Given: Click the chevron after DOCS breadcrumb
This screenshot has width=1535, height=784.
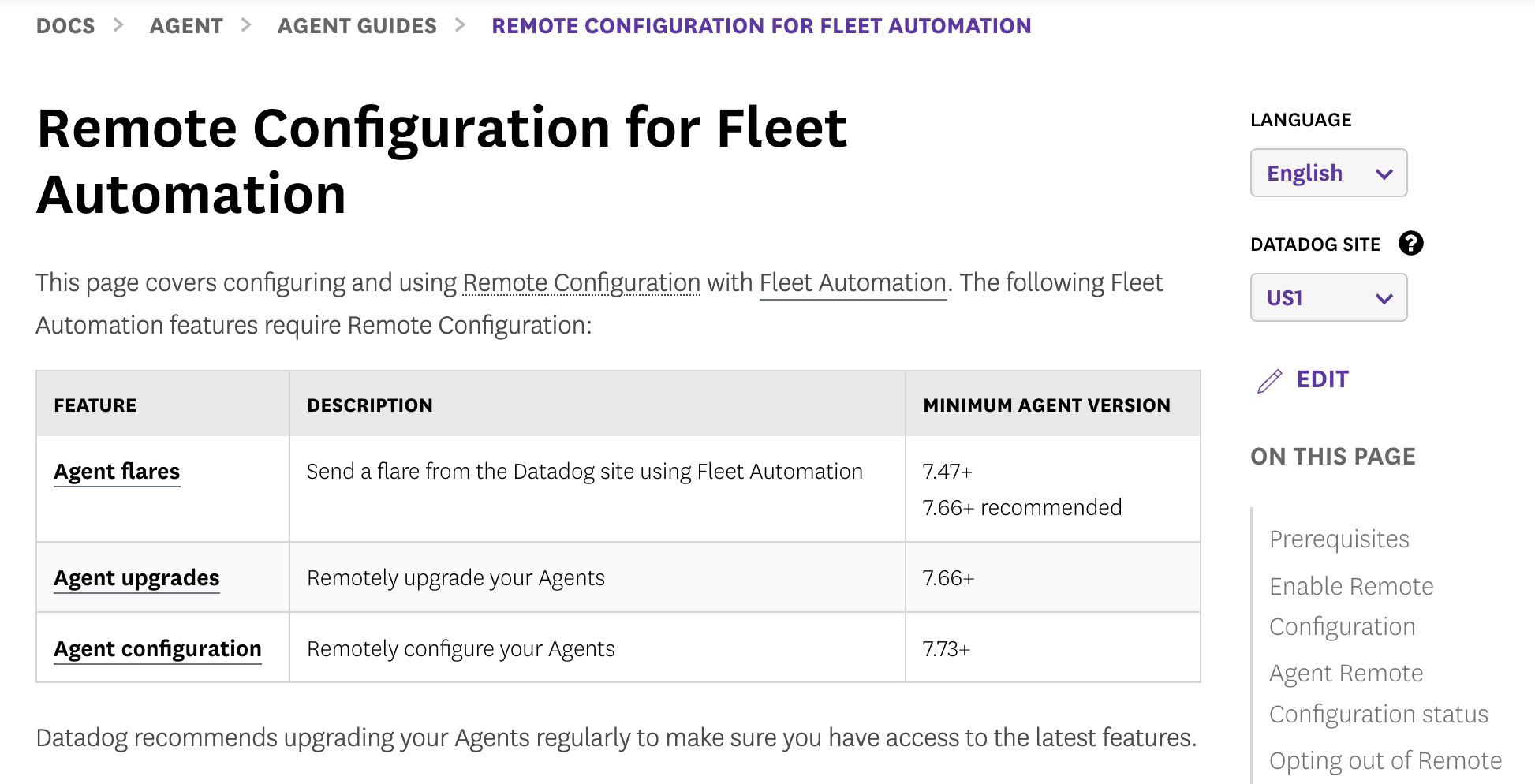Looking at the screenshot, I should click(x=120, y=24).
